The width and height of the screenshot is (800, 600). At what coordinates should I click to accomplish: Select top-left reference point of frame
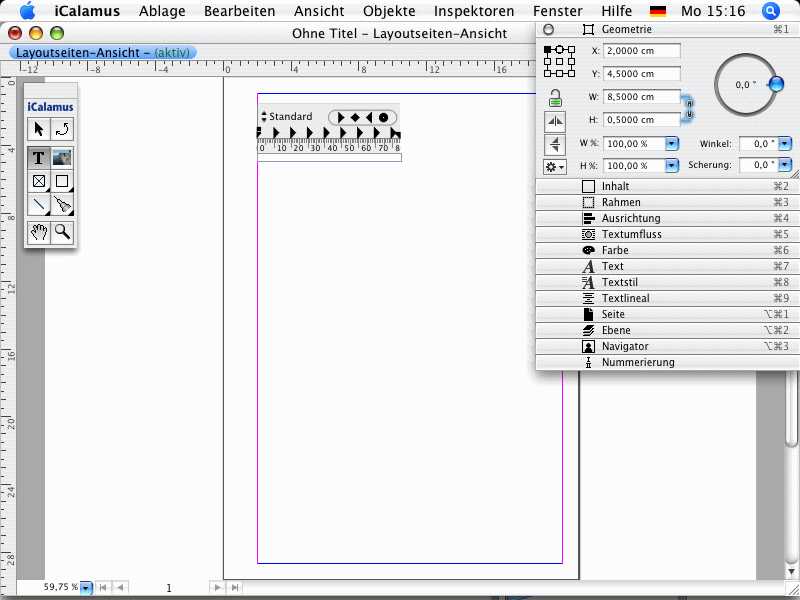click(x=546, y=49)
